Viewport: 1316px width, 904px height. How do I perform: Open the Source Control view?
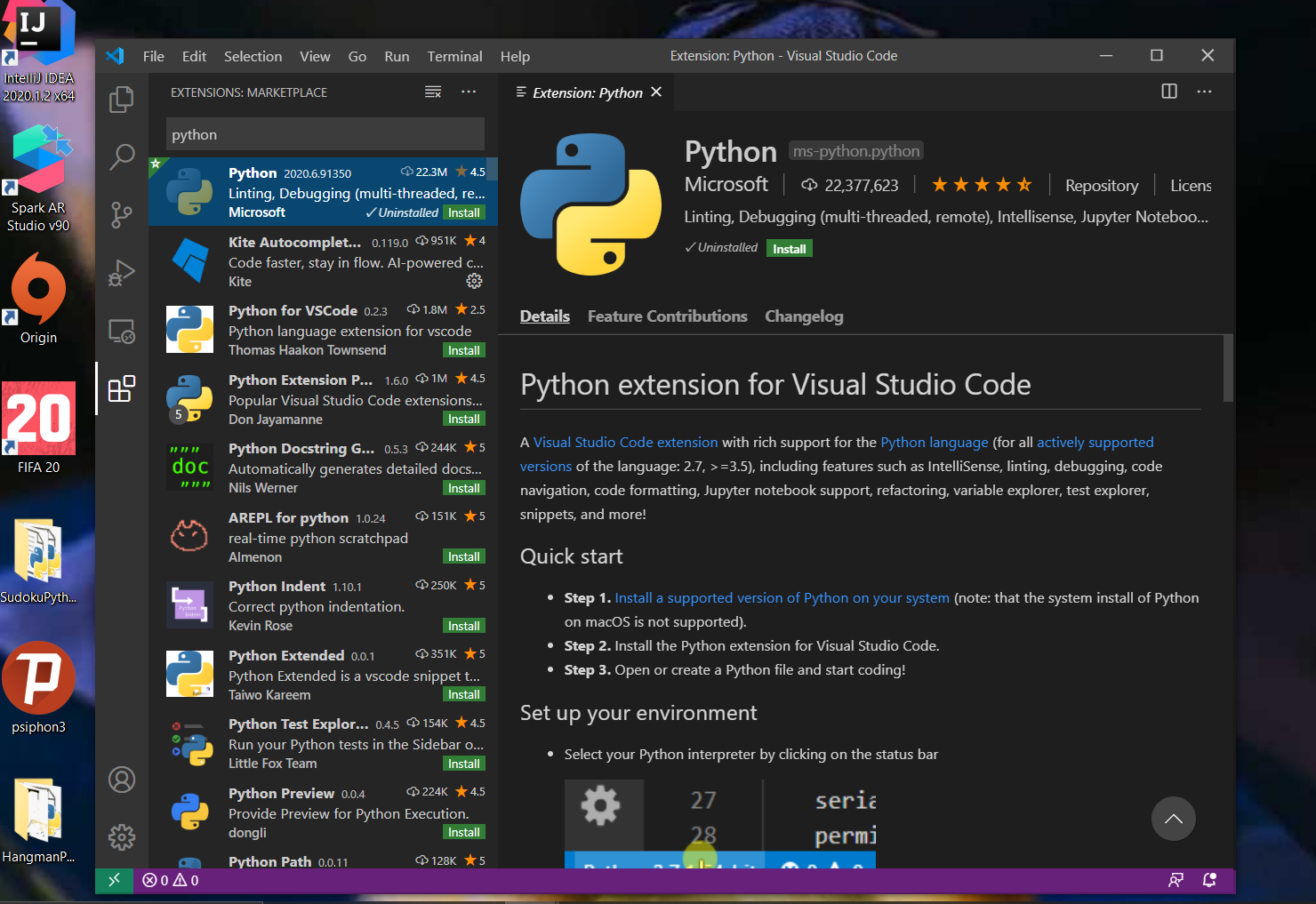point(122,214)
